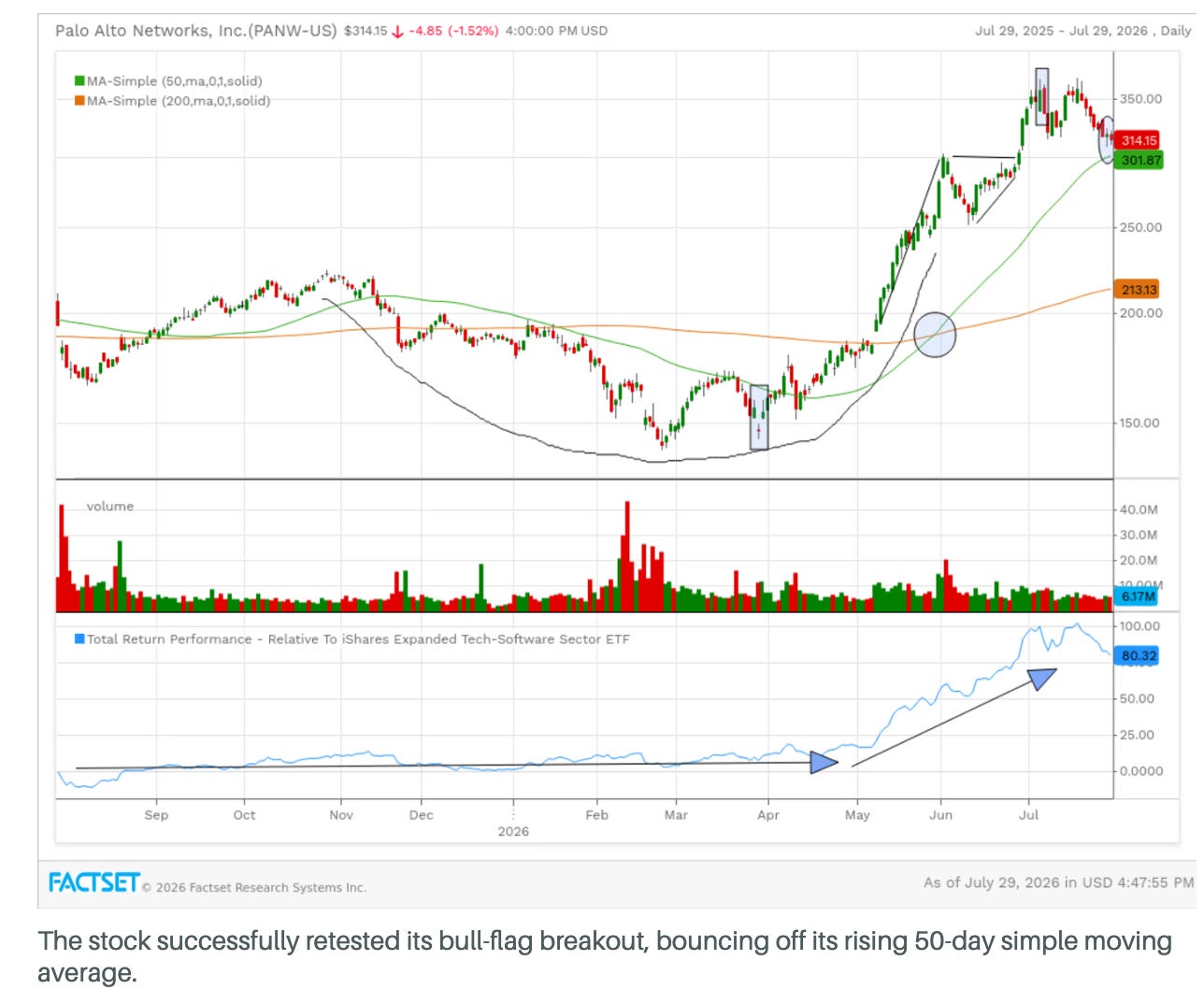
Task: Click the 150.00 price axis label
Action: tap(1139, 423)
